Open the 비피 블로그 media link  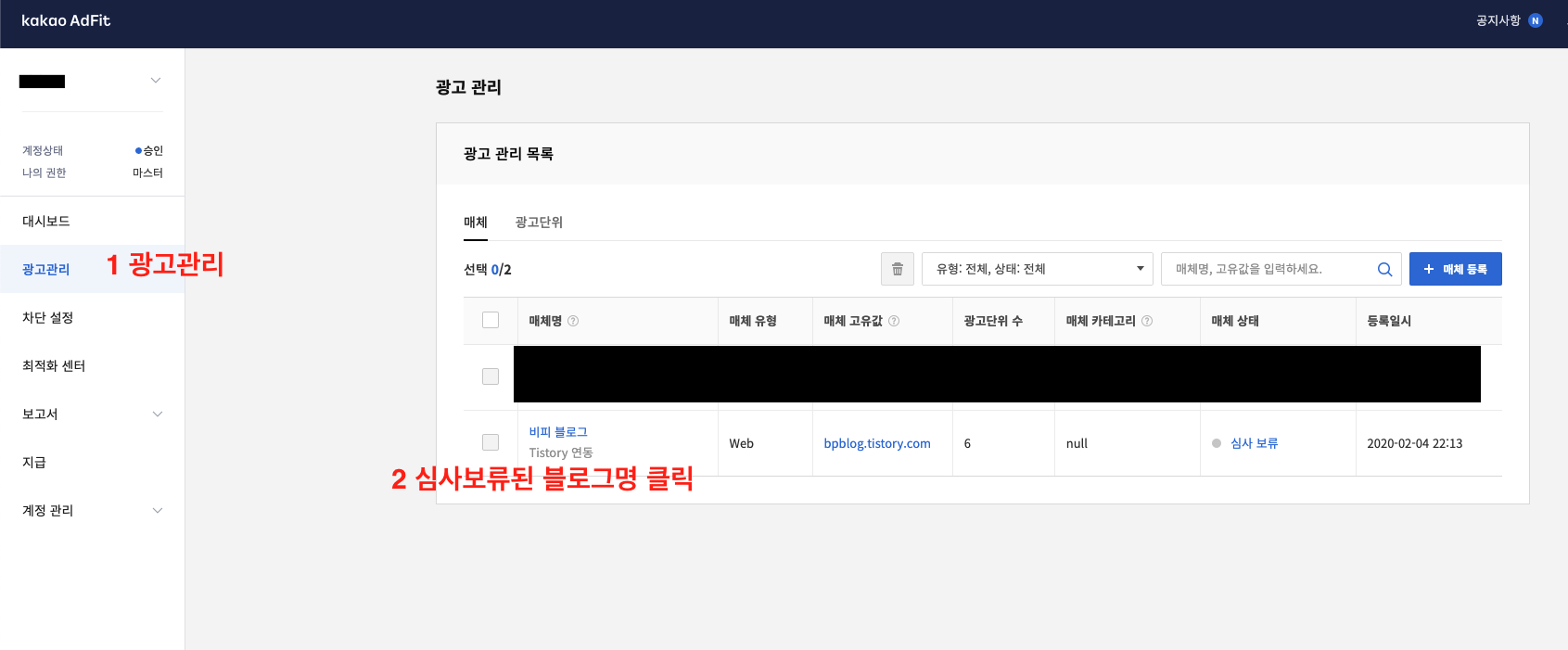pos(558,432)
